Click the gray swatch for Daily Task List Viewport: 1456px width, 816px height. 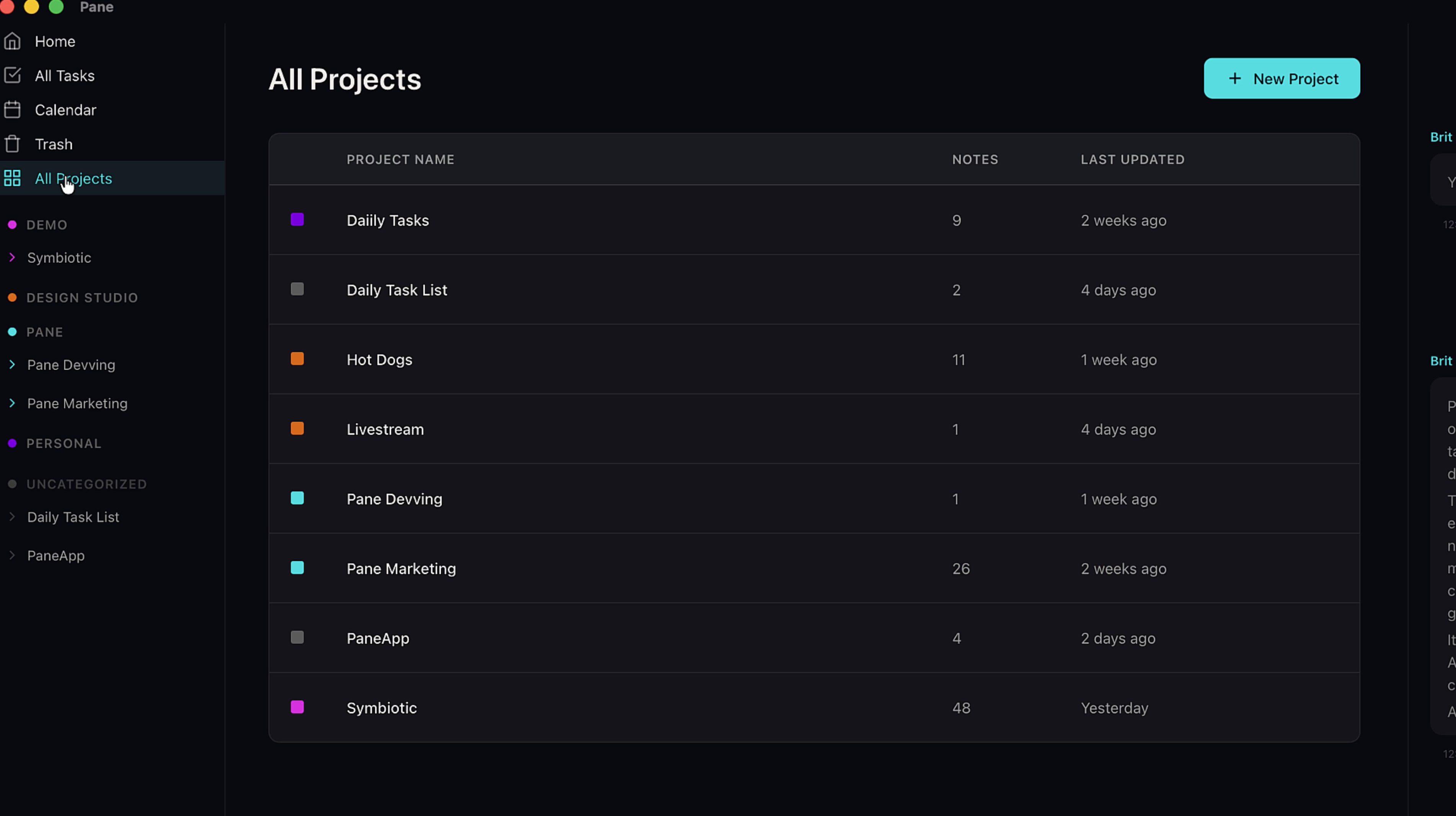tap(297, 289)
